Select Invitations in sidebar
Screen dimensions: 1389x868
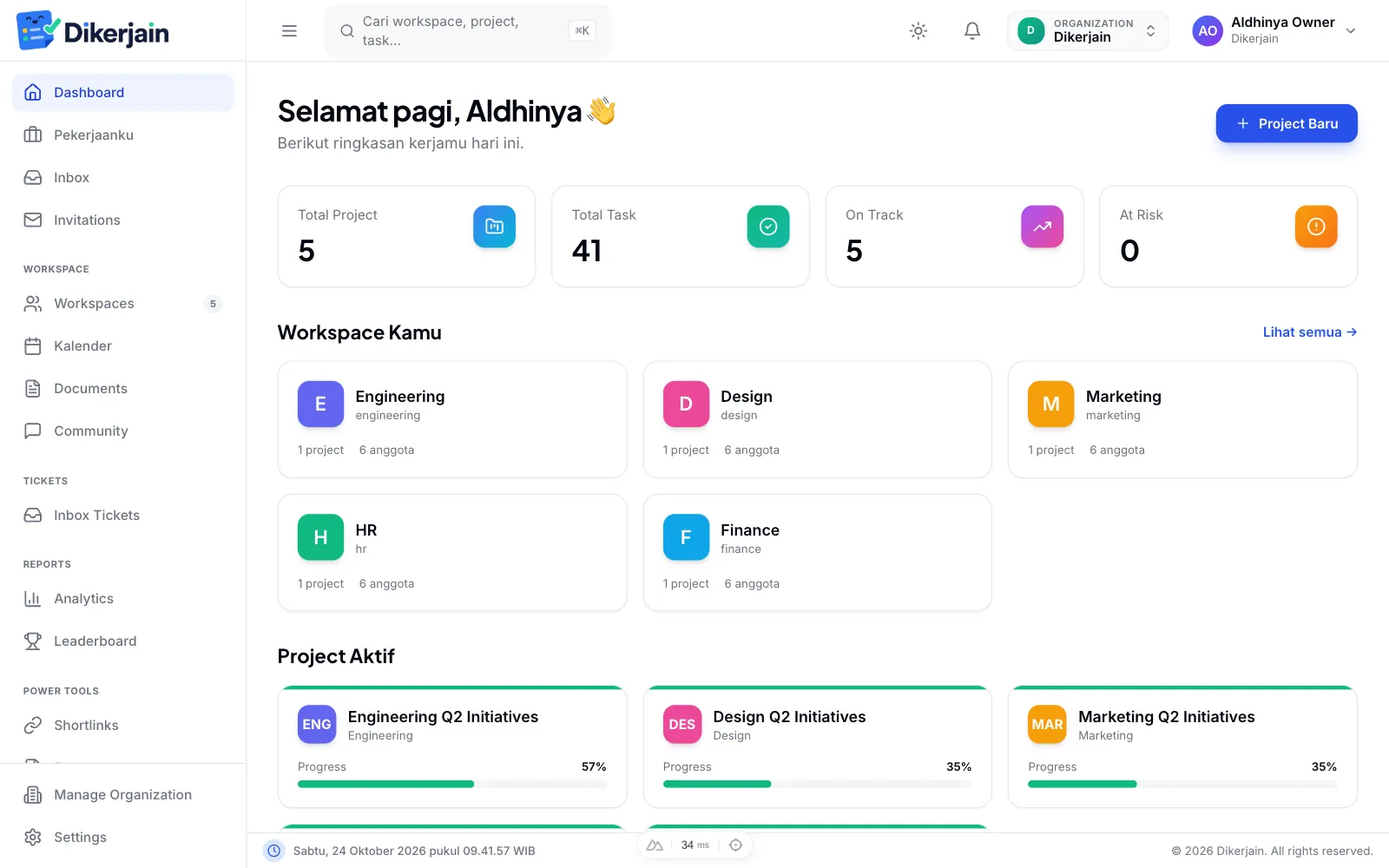tap(123, 220)
